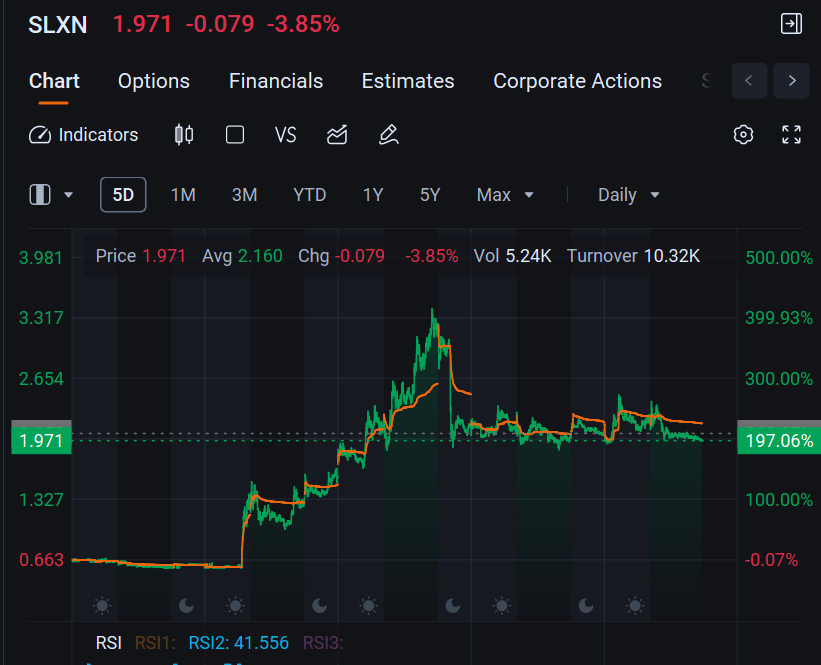Click the collapse panel arrow icon

coord(791,24)
